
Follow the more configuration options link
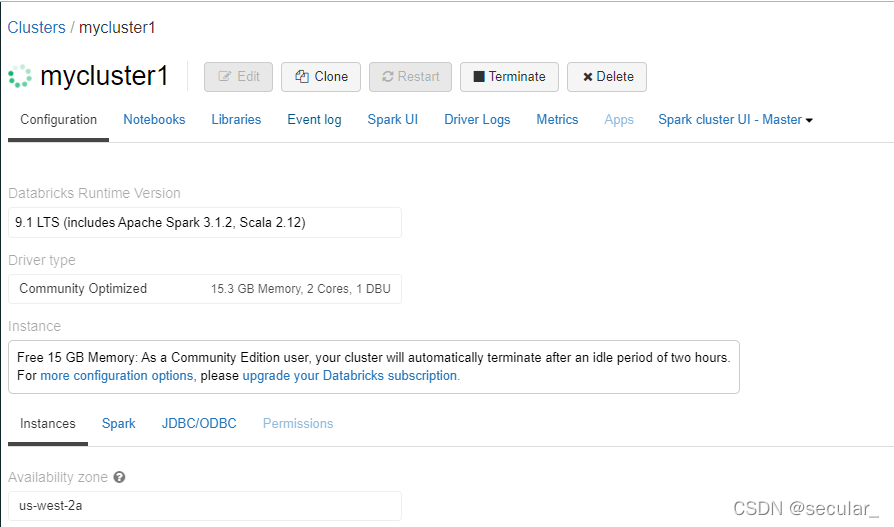point(117,376)
